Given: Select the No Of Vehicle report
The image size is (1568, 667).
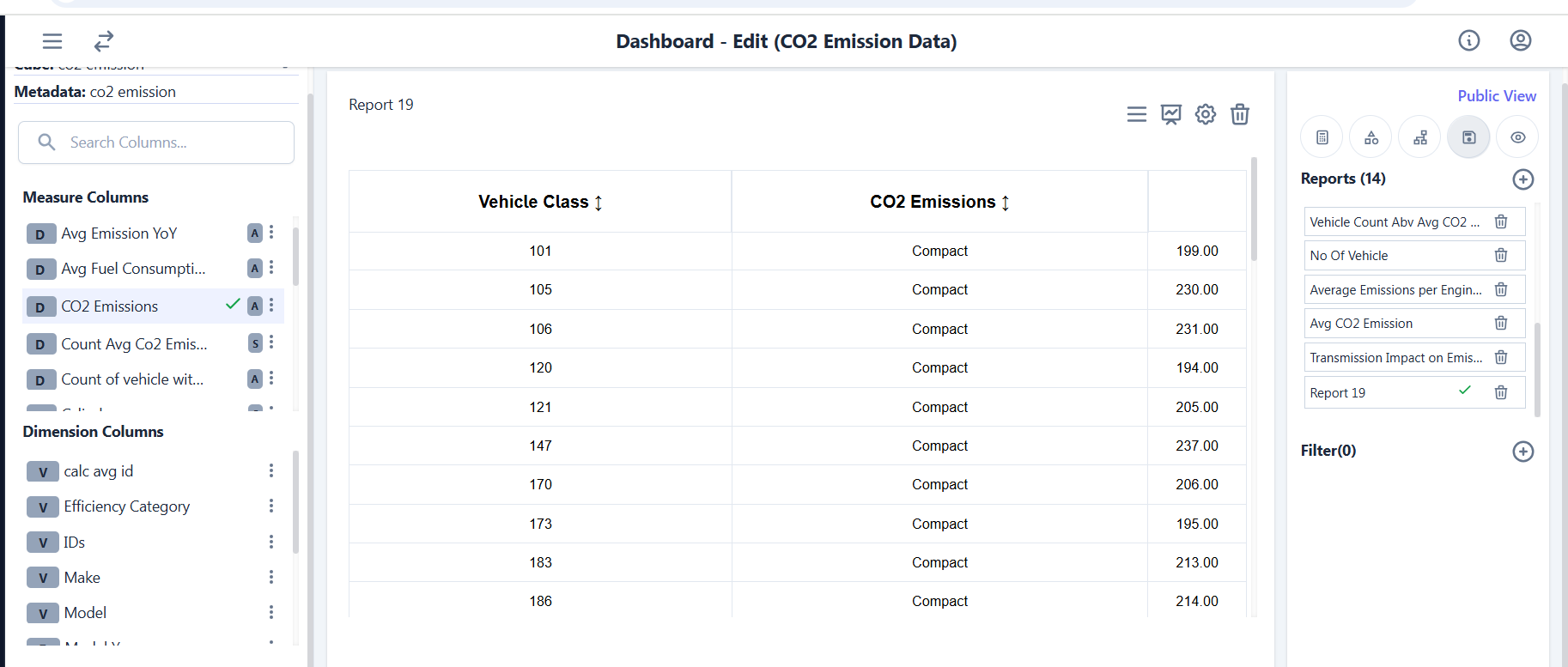Looking at the screenshot, I should point(1349,256).
